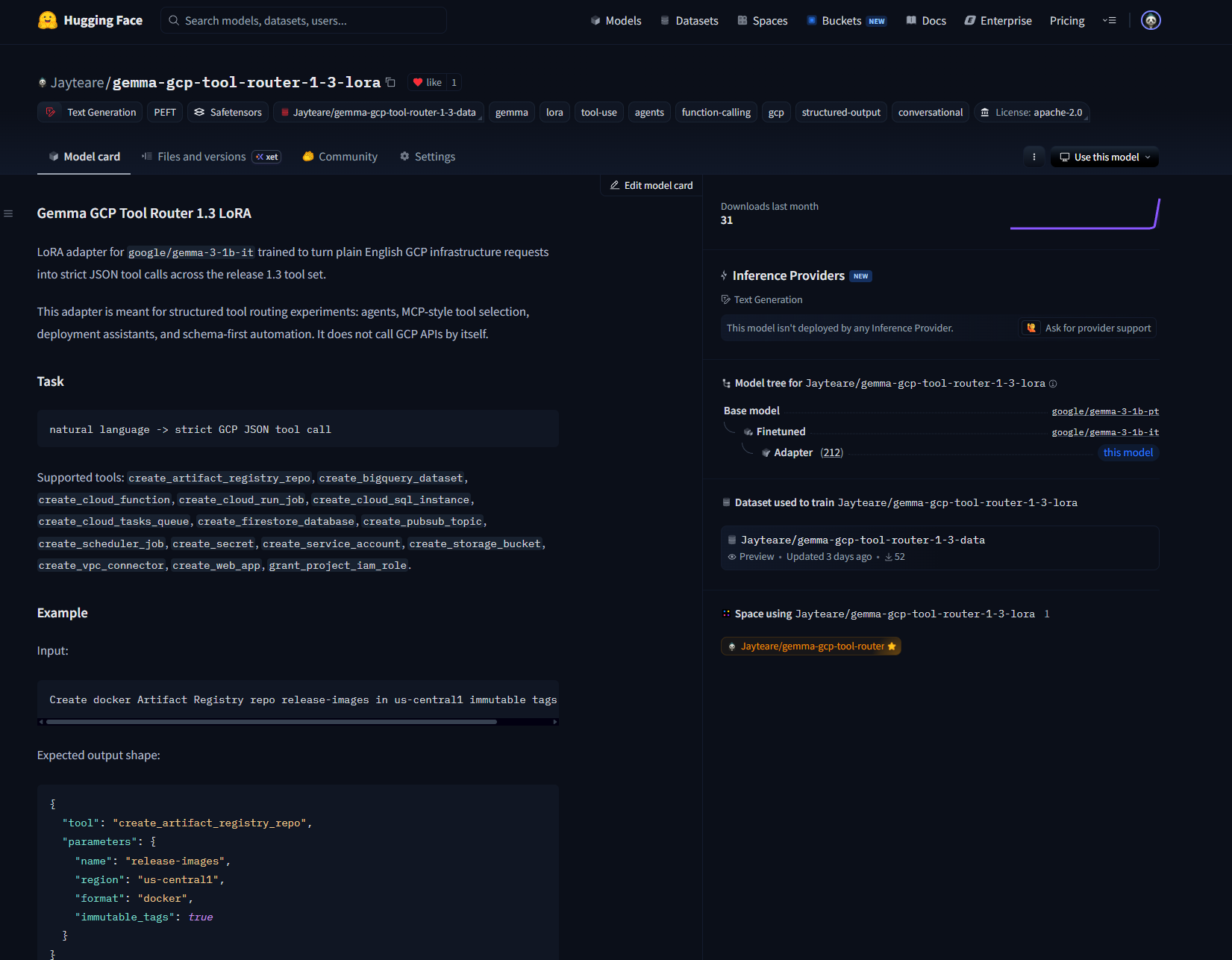Open finetuned model google/gemma-3-1b-it link

click(x=1105, y=432)
